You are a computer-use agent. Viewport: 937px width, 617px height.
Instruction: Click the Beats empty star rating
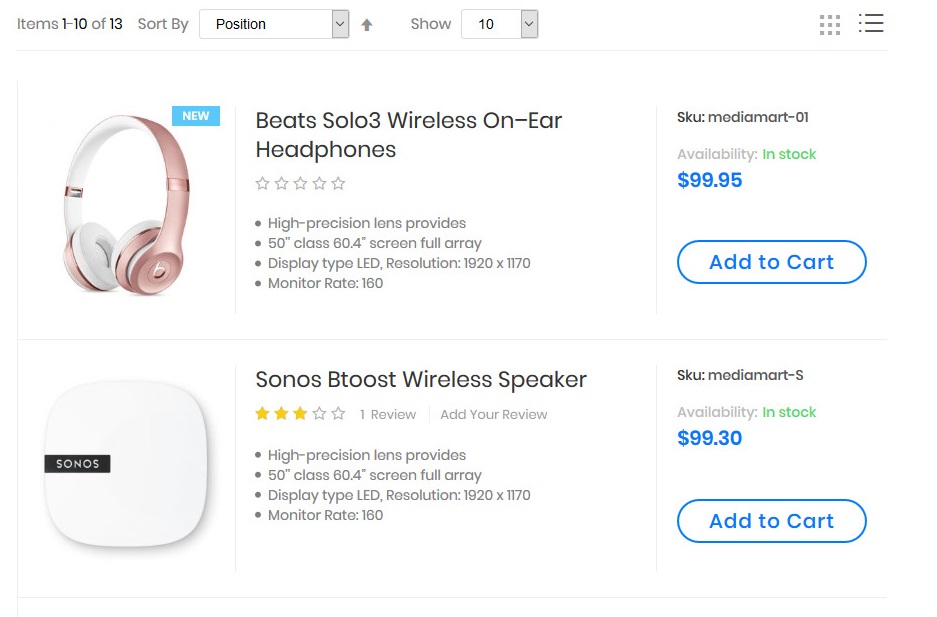[300, 183]
